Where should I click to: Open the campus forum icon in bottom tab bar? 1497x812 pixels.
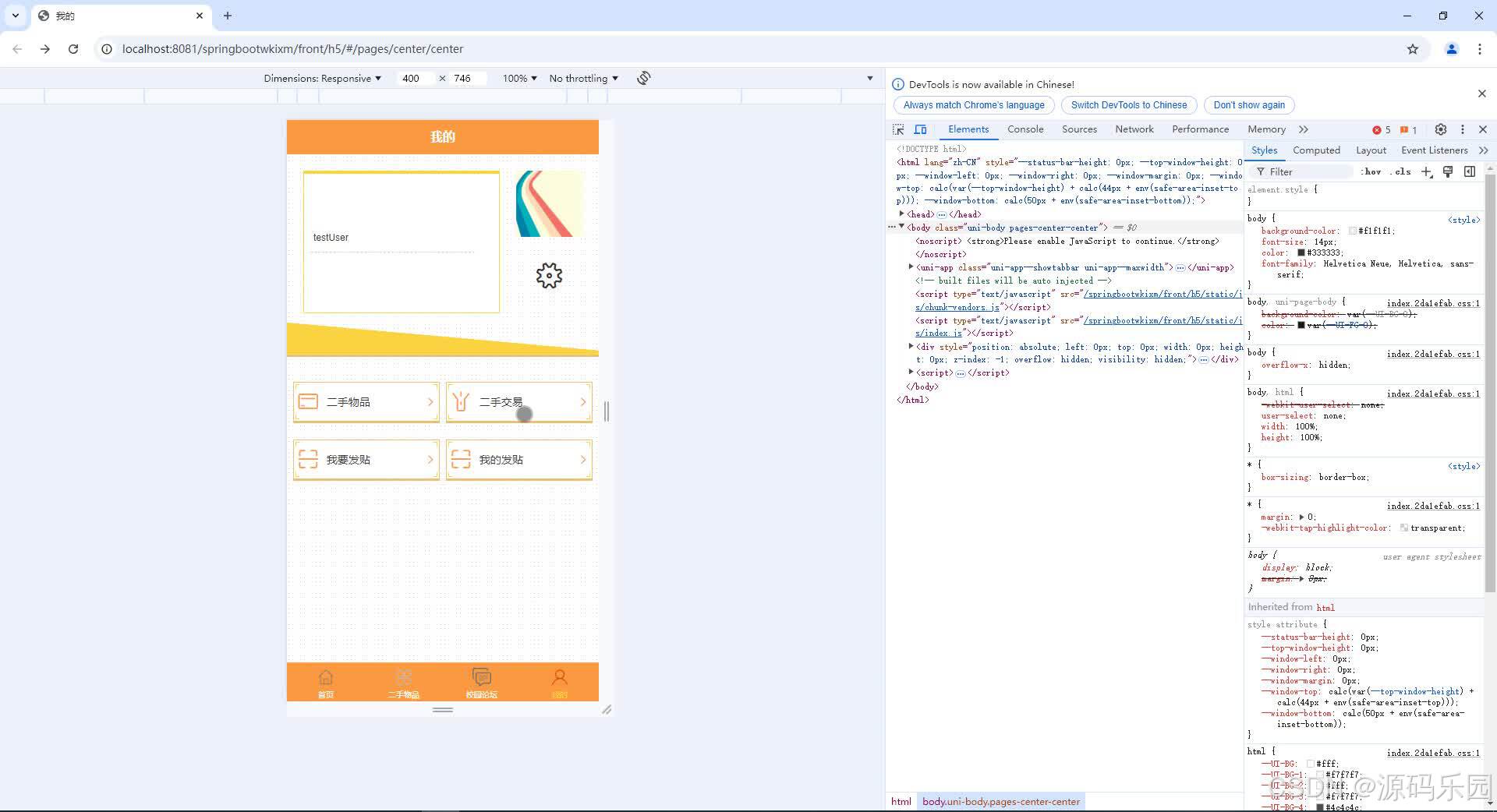(x=481, y=677)
